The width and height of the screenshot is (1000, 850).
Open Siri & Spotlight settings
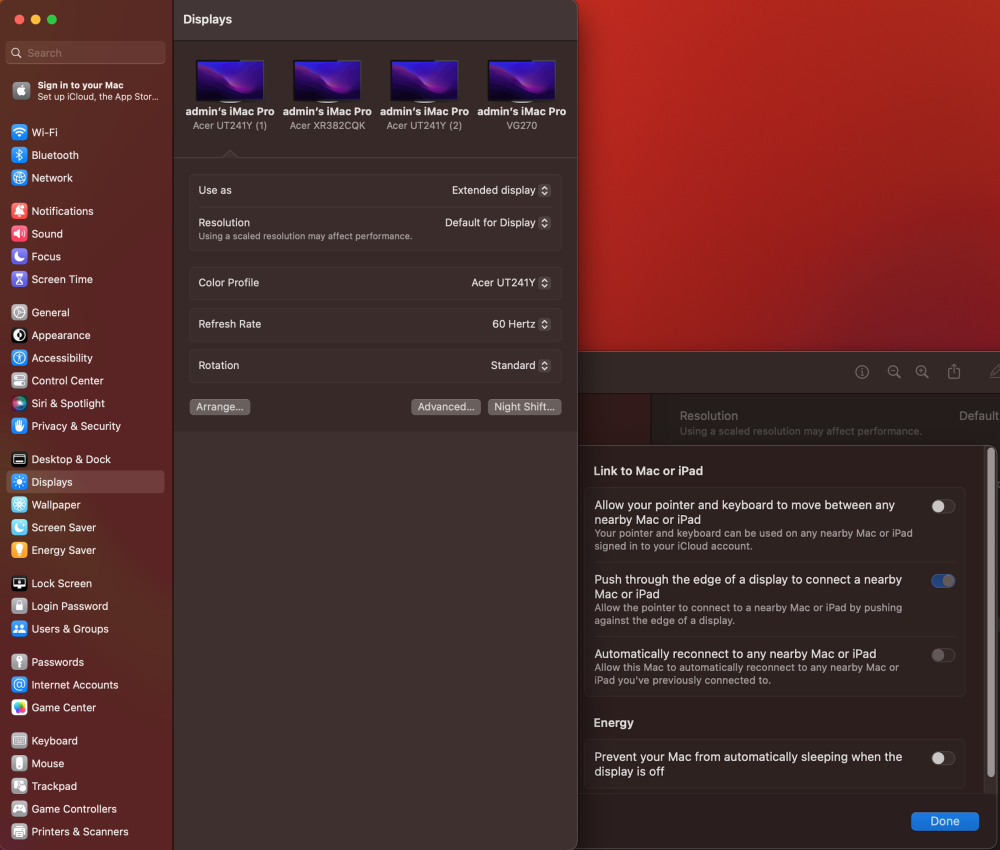point(85,403)
